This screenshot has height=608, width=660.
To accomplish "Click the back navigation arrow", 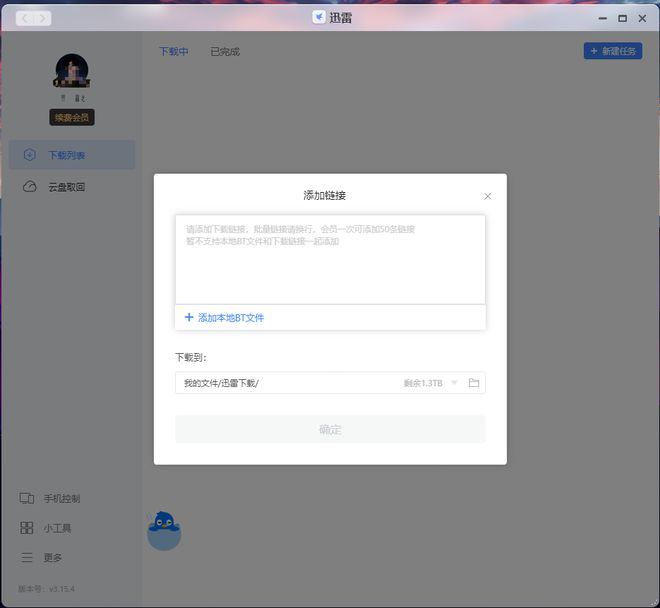I will [25, 18].
